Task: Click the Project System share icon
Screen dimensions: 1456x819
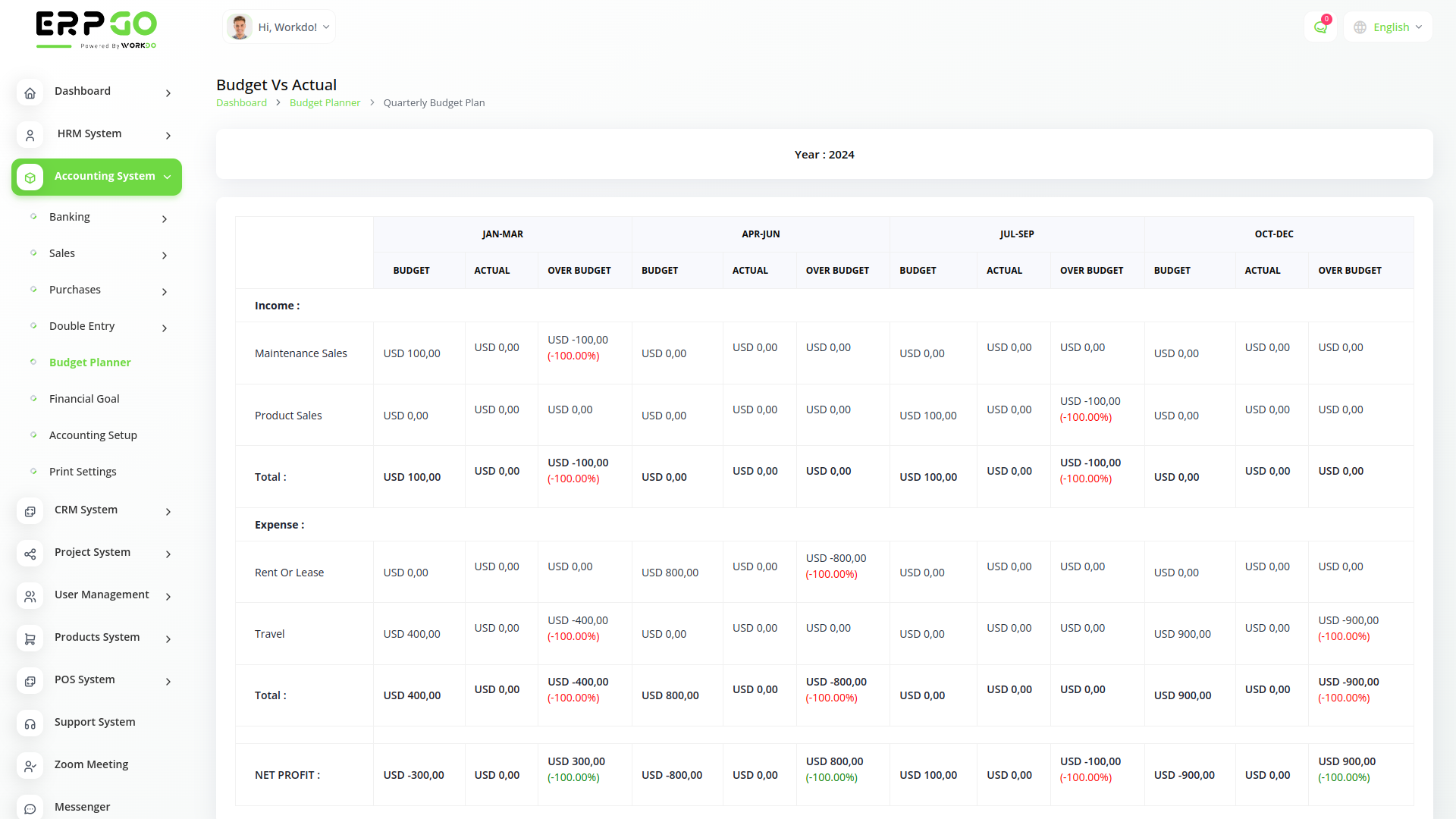Action: (30, 554)
